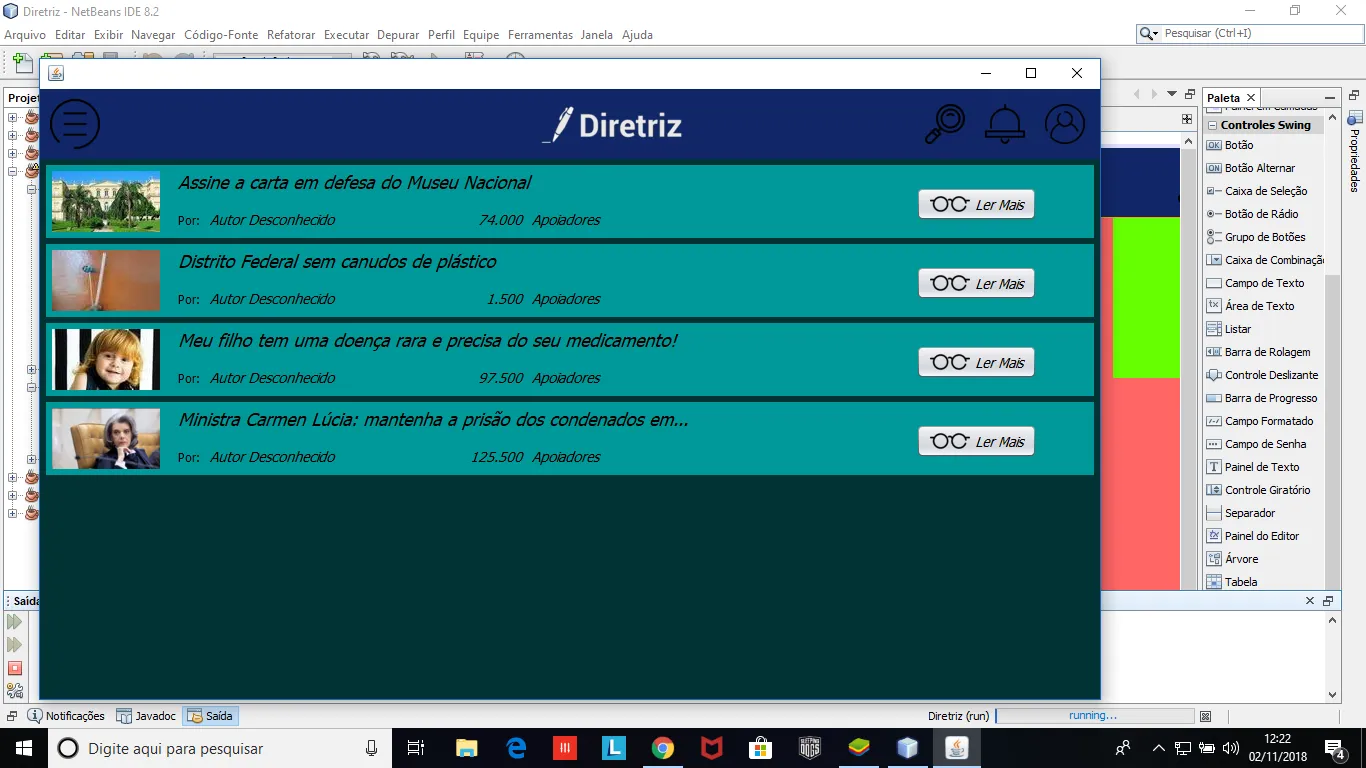Expand the second project node in Projetos tree
This screenshot has height=768, width=1366.
[12, 136]
